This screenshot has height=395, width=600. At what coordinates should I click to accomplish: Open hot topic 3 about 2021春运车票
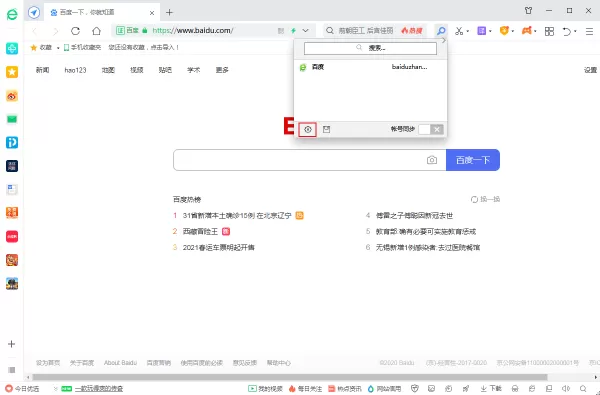pos(218,247)
